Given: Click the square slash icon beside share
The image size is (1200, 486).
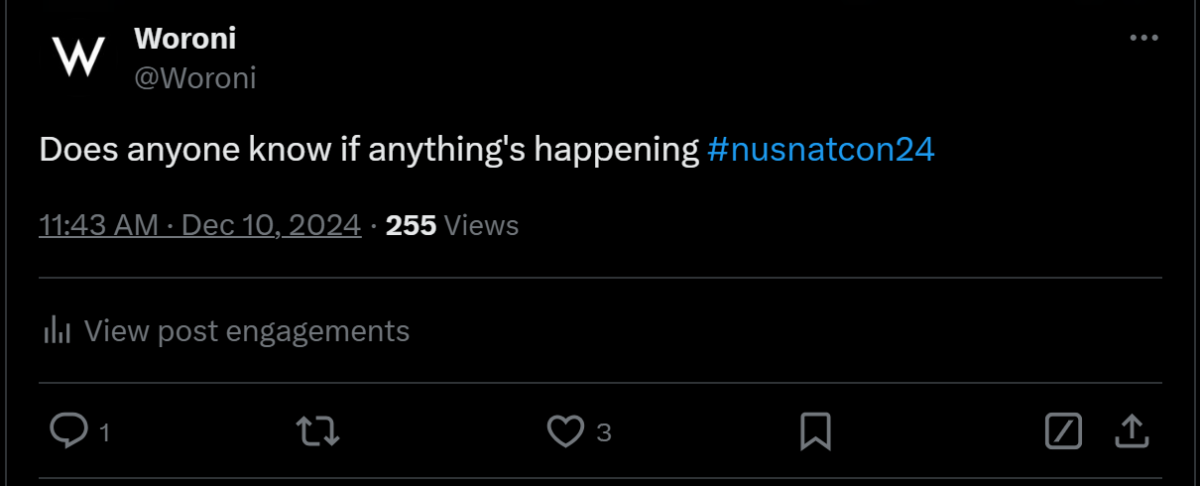Looking at the screenshot, I should click(1064, 432).
